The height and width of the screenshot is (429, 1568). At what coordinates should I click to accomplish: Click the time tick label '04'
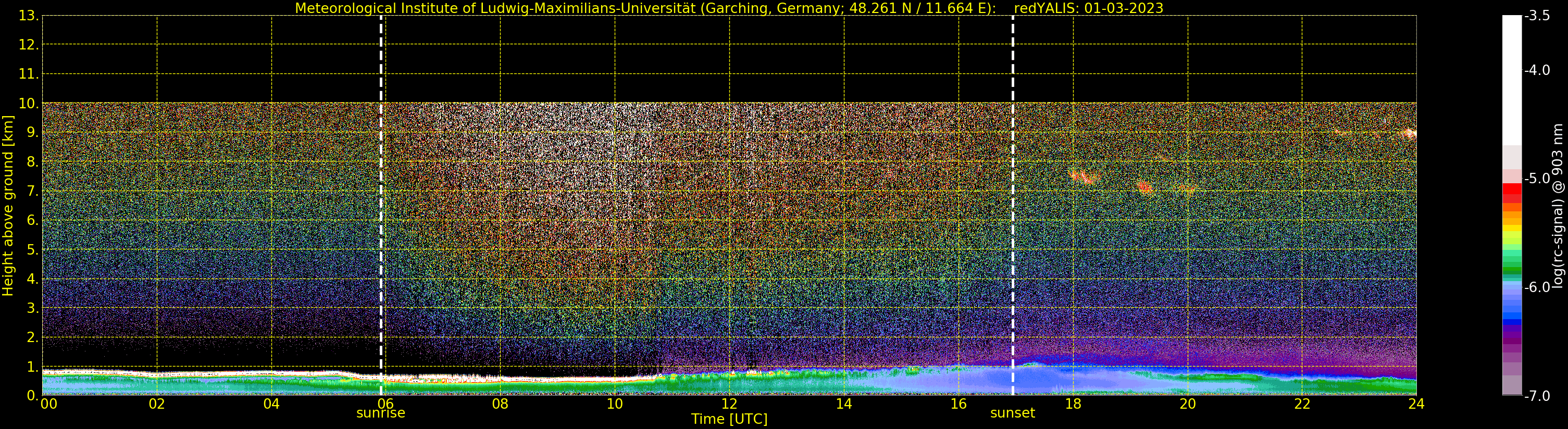coord(271,404)
